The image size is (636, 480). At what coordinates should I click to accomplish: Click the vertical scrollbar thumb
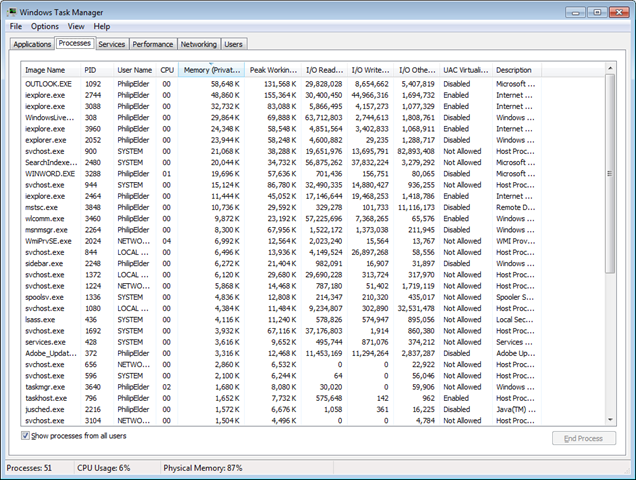(x=610, y=173)
